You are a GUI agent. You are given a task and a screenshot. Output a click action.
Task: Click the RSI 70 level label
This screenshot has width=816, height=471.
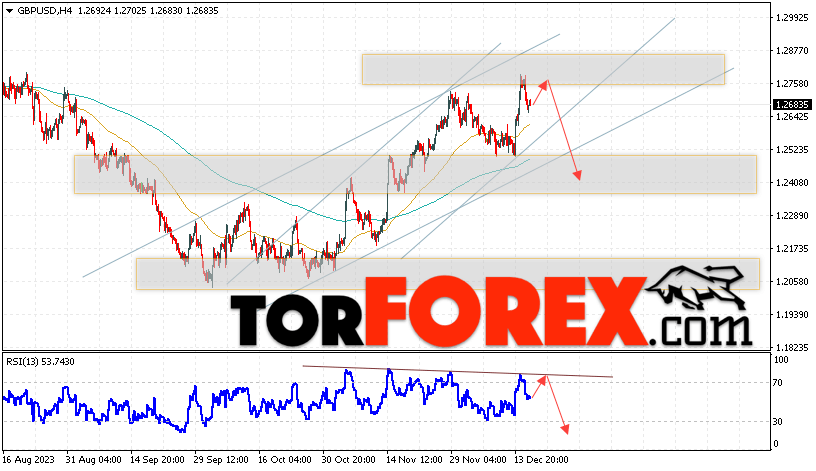[777, 383]
